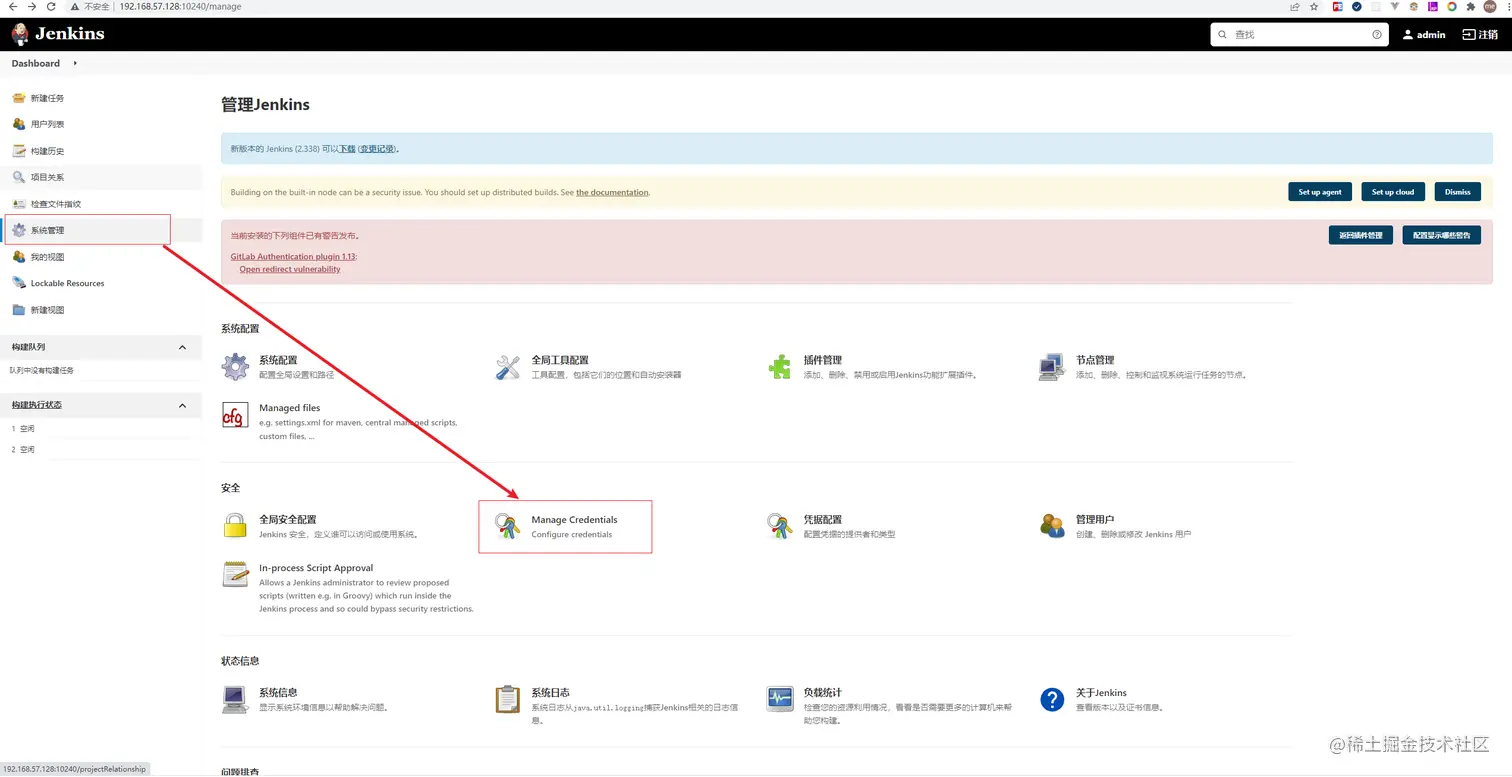Dismiss the built-in node warning
The width and height of the screenshot is (1512, 777).
tap(1457, 192)
